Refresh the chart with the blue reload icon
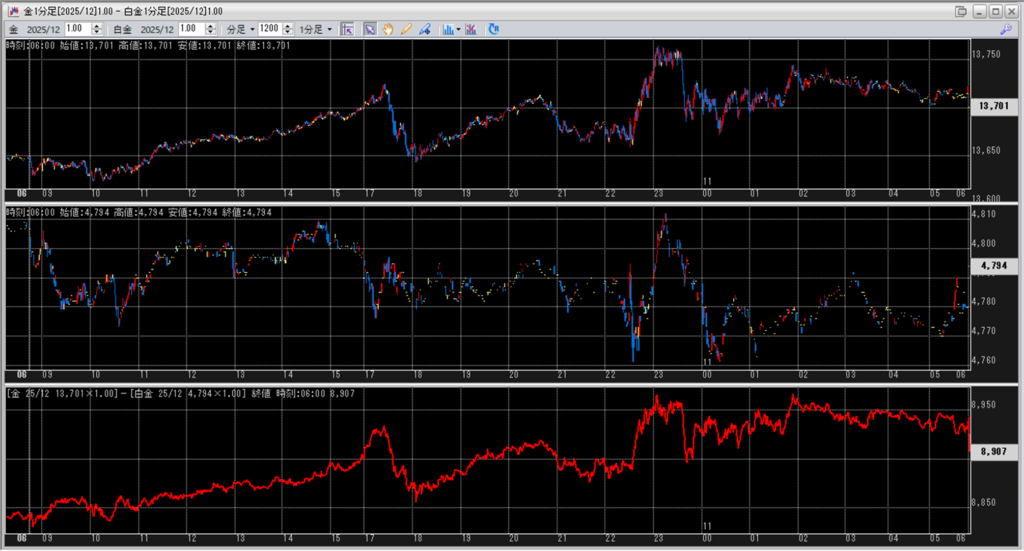The width and height of the screenshot is (1024, 551). click(x=493, y=29)
